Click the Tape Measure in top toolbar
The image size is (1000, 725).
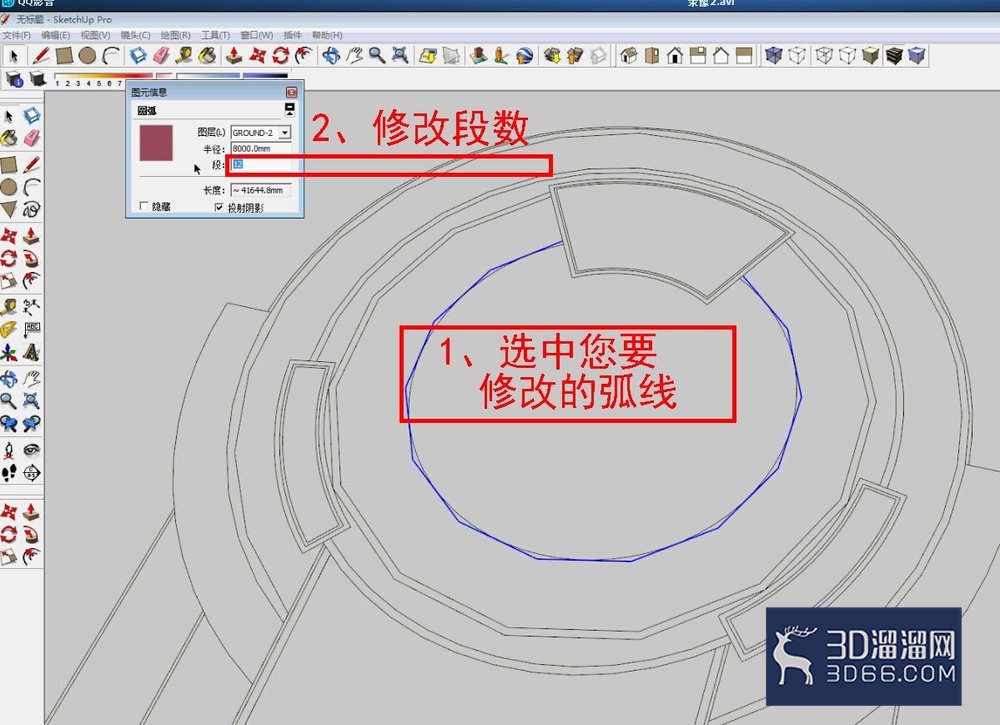184,55
